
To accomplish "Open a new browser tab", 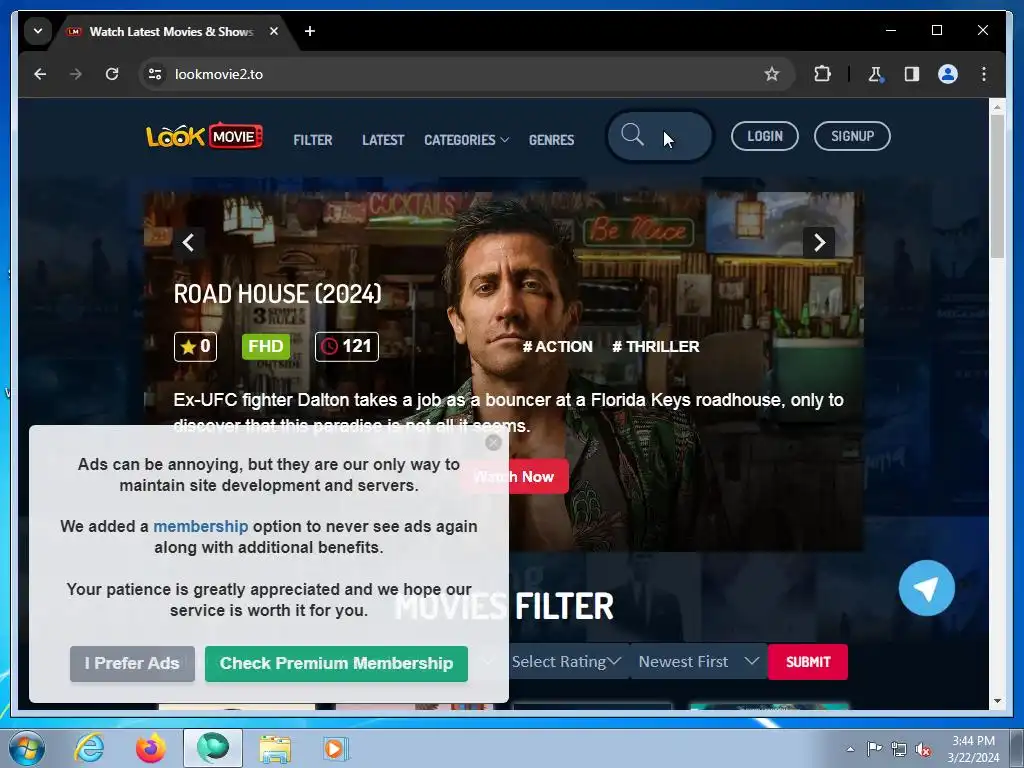I will pyautogui.click(x=310, y=31).
